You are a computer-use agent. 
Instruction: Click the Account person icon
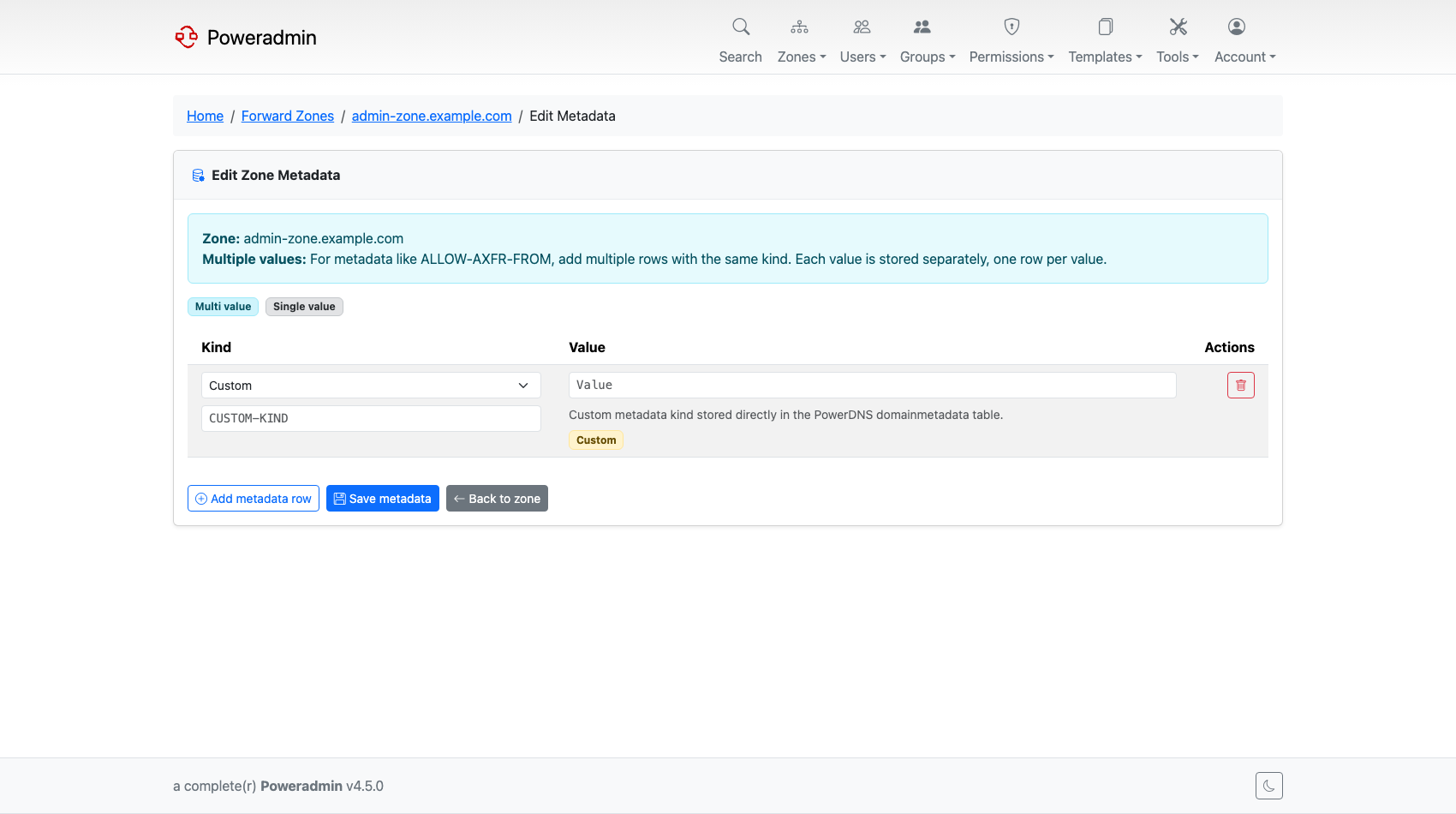(x=1236, y=27)
